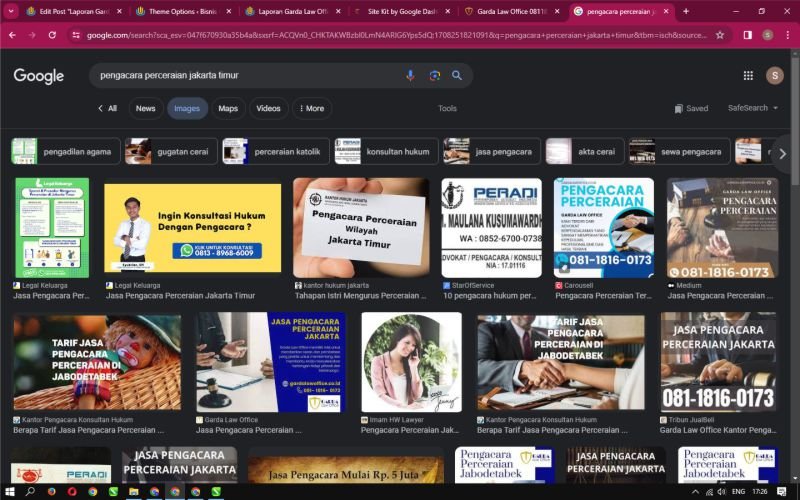
Task: Click the Google logo
Action: pyautogui.click(x=39, y=76)
